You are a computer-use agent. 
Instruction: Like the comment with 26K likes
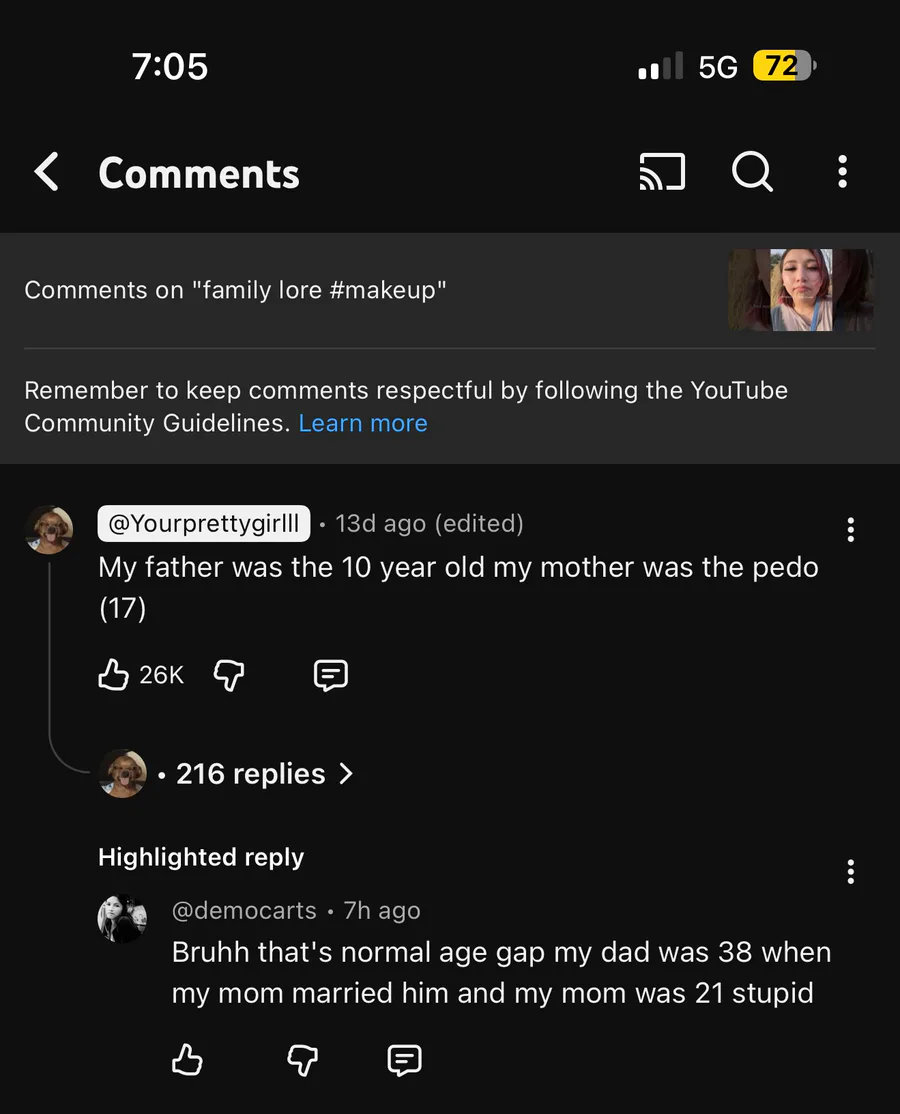114,676
